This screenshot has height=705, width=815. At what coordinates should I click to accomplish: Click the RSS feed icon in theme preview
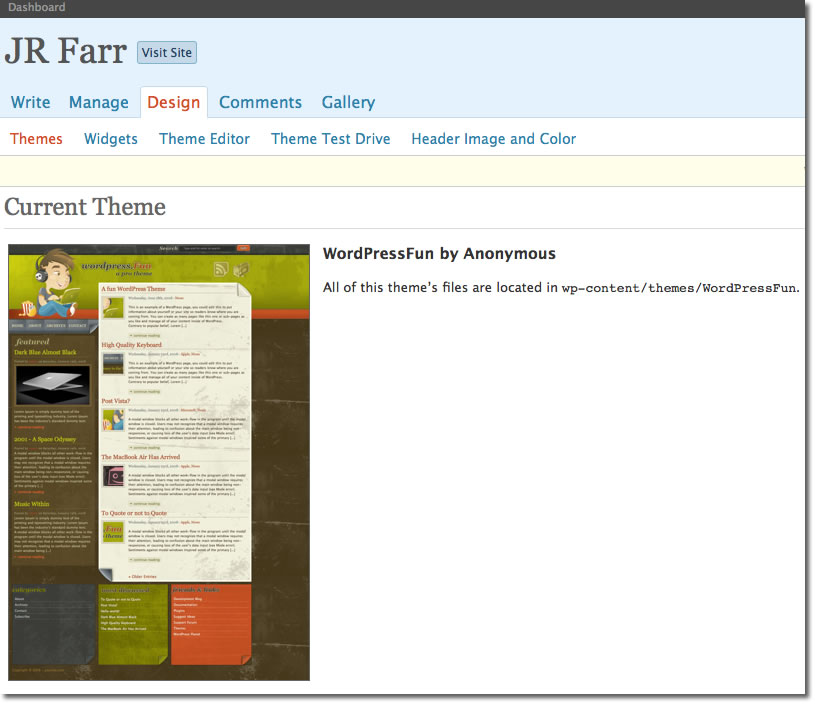point(221,269)
